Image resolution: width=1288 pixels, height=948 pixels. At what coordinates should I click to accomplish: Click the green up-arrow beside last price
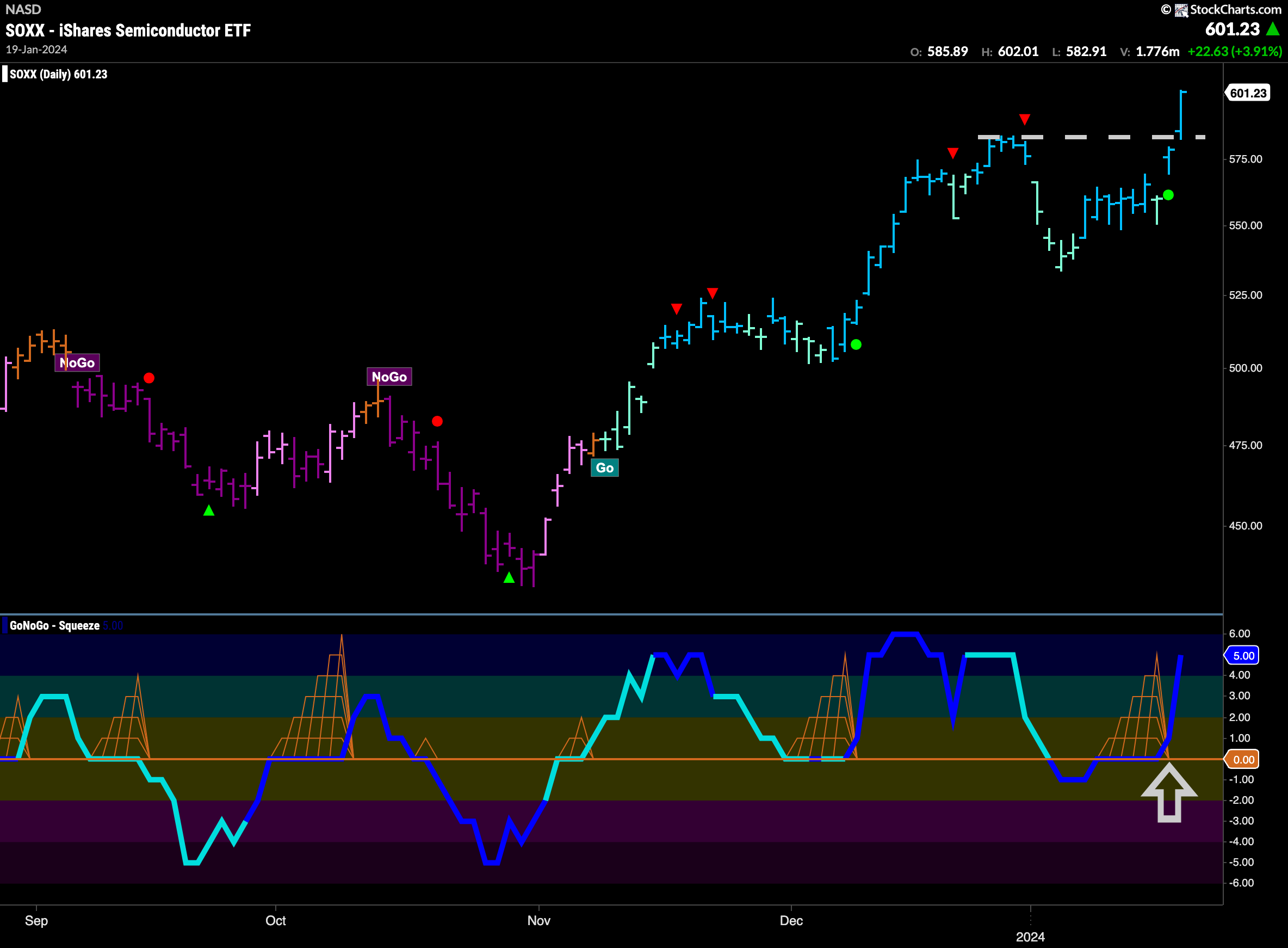coord(1273,29)
